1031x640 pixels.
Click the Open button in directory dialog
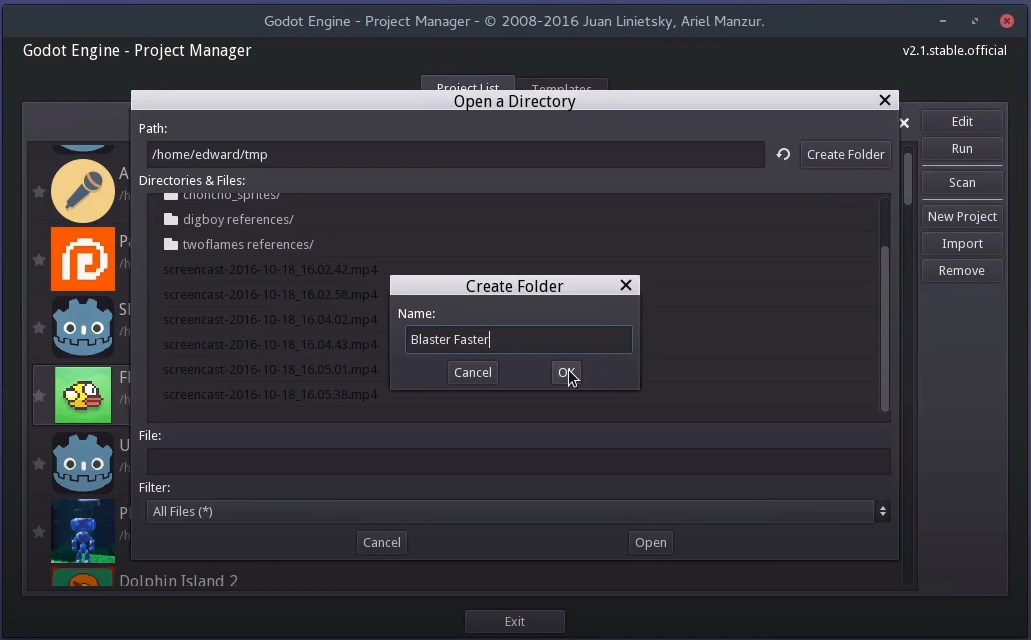pos(650,543)
